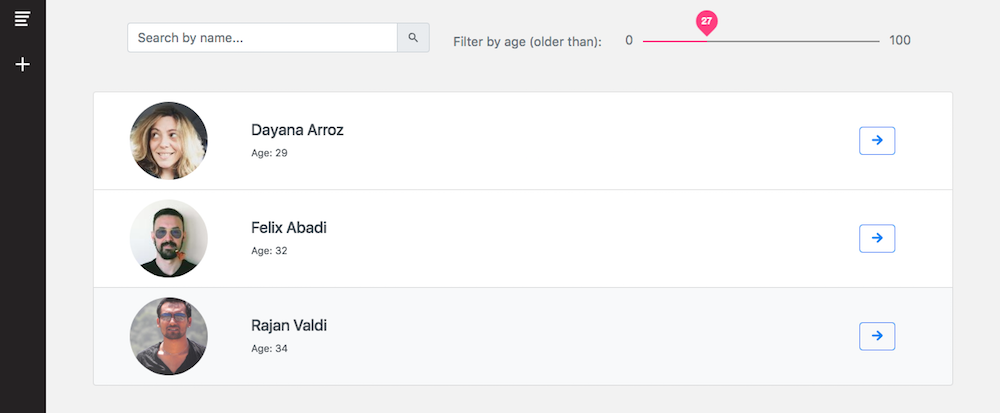Click the name Felix Abadi

(x=289, y=228)
